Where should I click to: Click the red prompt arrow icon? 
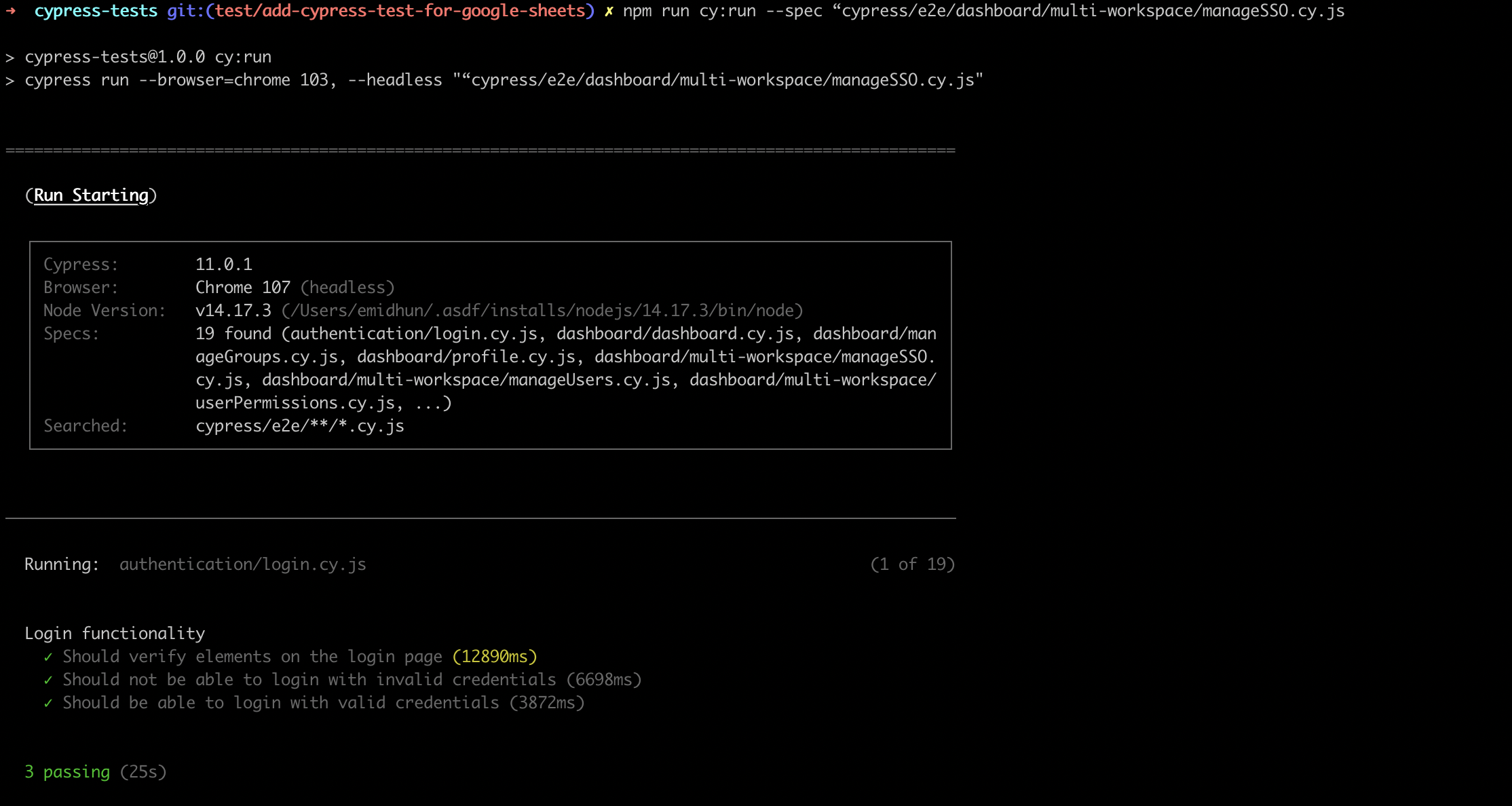click(11, 11)
